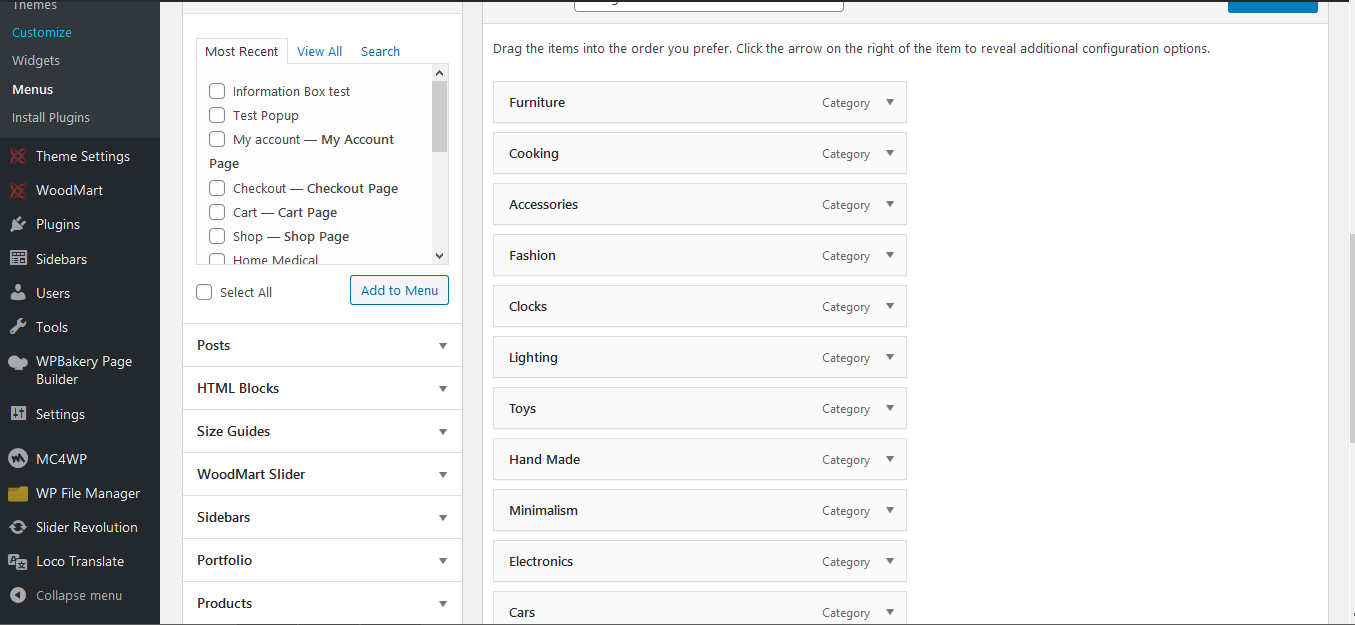This screenshot has width=1355, height=625.
Task: Click the pages list scrollbar down arrow
Action: tap(439, 256)
